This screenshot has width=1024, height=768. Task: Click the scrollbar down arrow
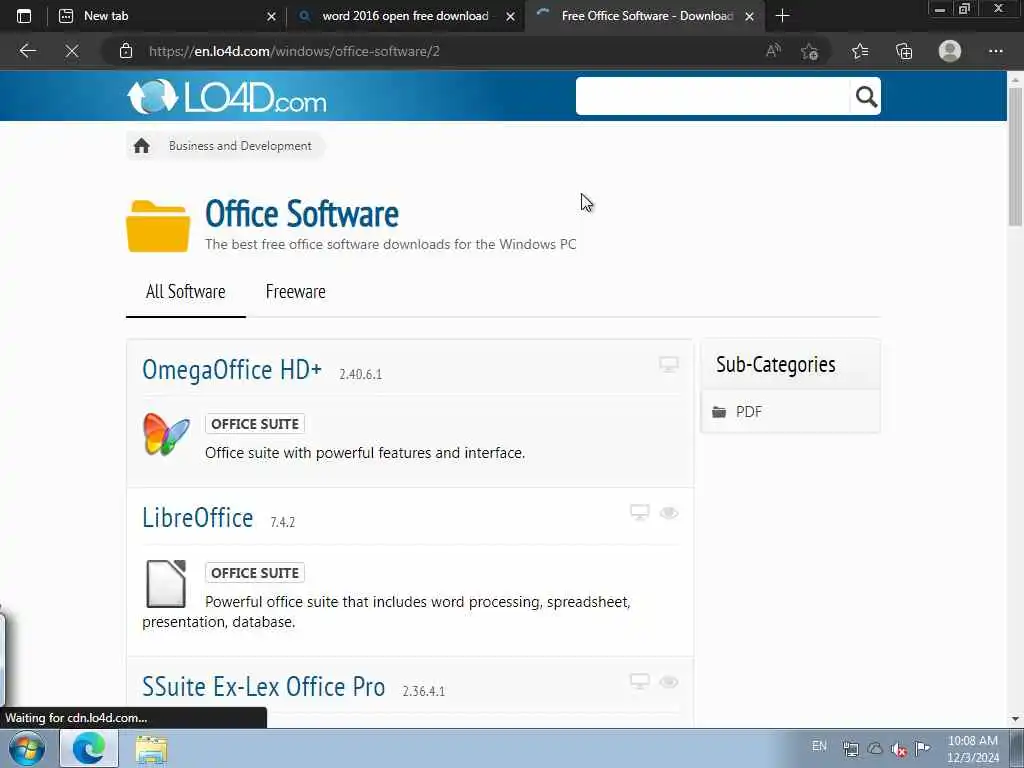pyautogui.click(x=1015, y=719)
